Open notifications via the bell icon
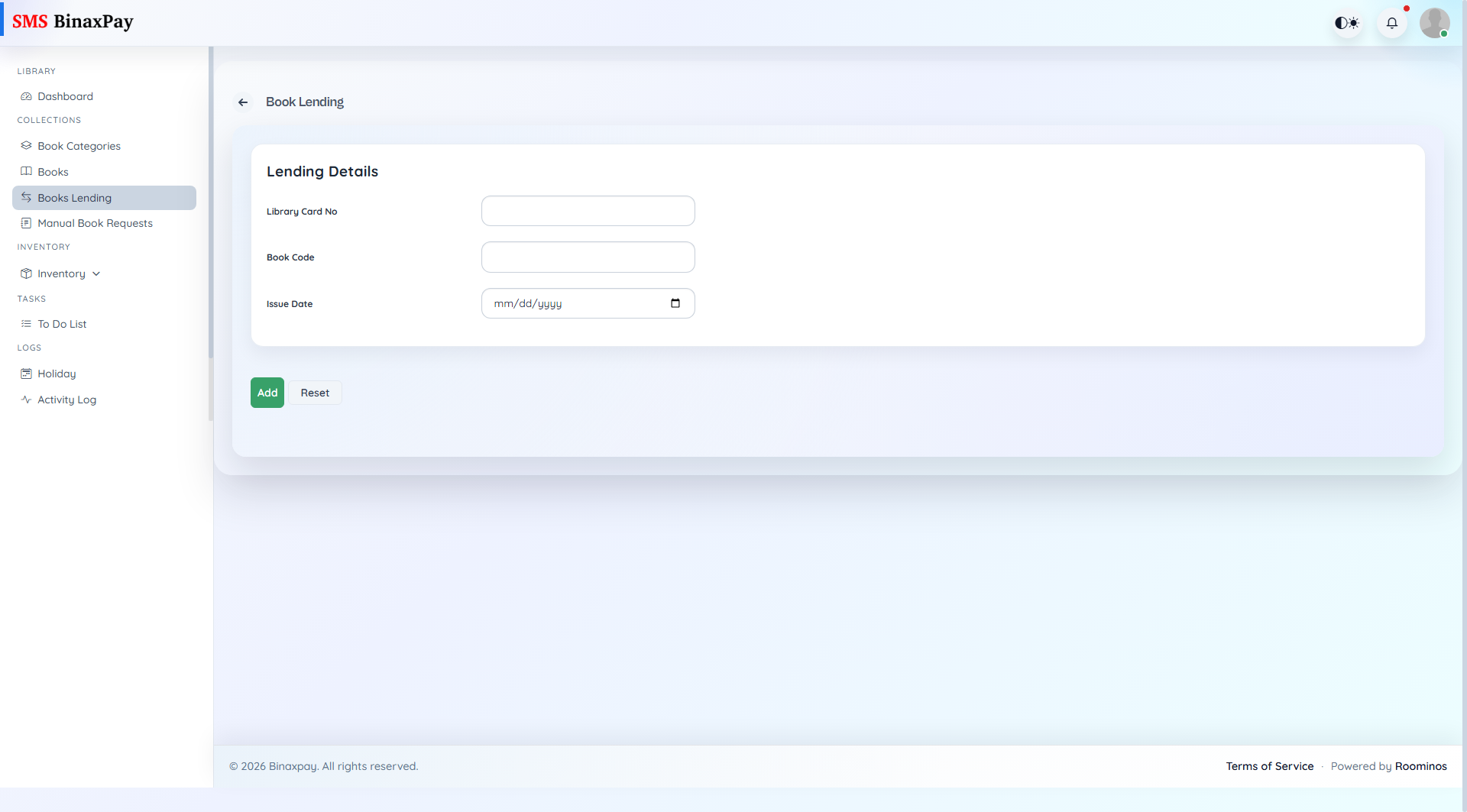The image size is (1467, 812). point(1392,23)
